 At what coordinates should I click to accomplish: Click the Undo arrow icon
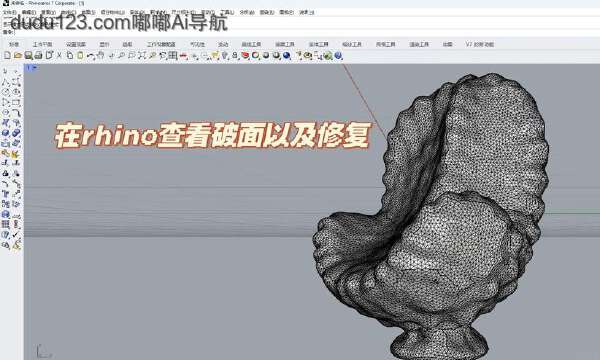(90, 56)
